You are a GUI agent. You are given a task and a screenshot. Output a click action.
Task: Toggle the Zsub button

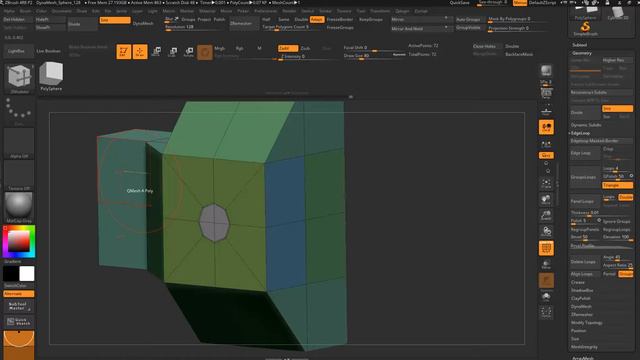(305, 48)
